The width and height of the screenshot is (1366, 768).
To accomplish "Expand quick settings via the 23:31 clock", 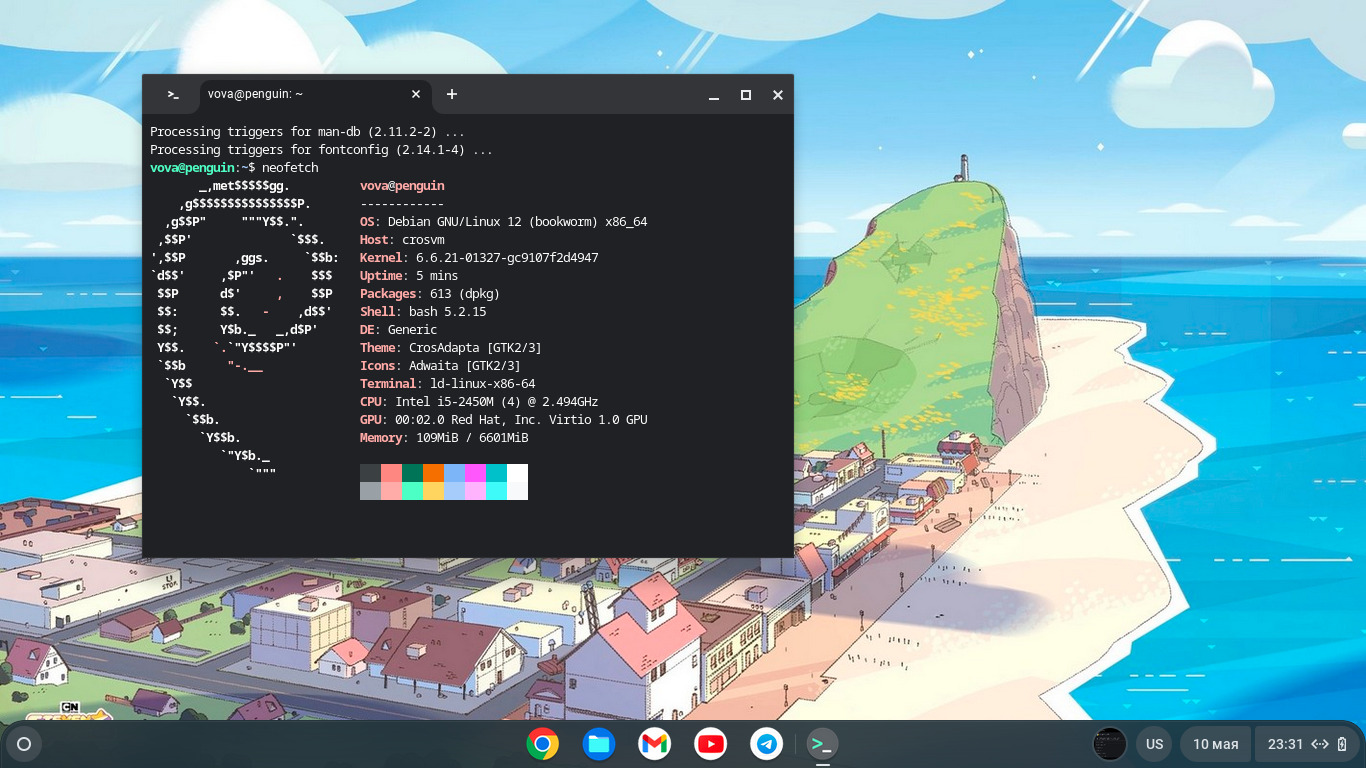I will coord(1285,744).
